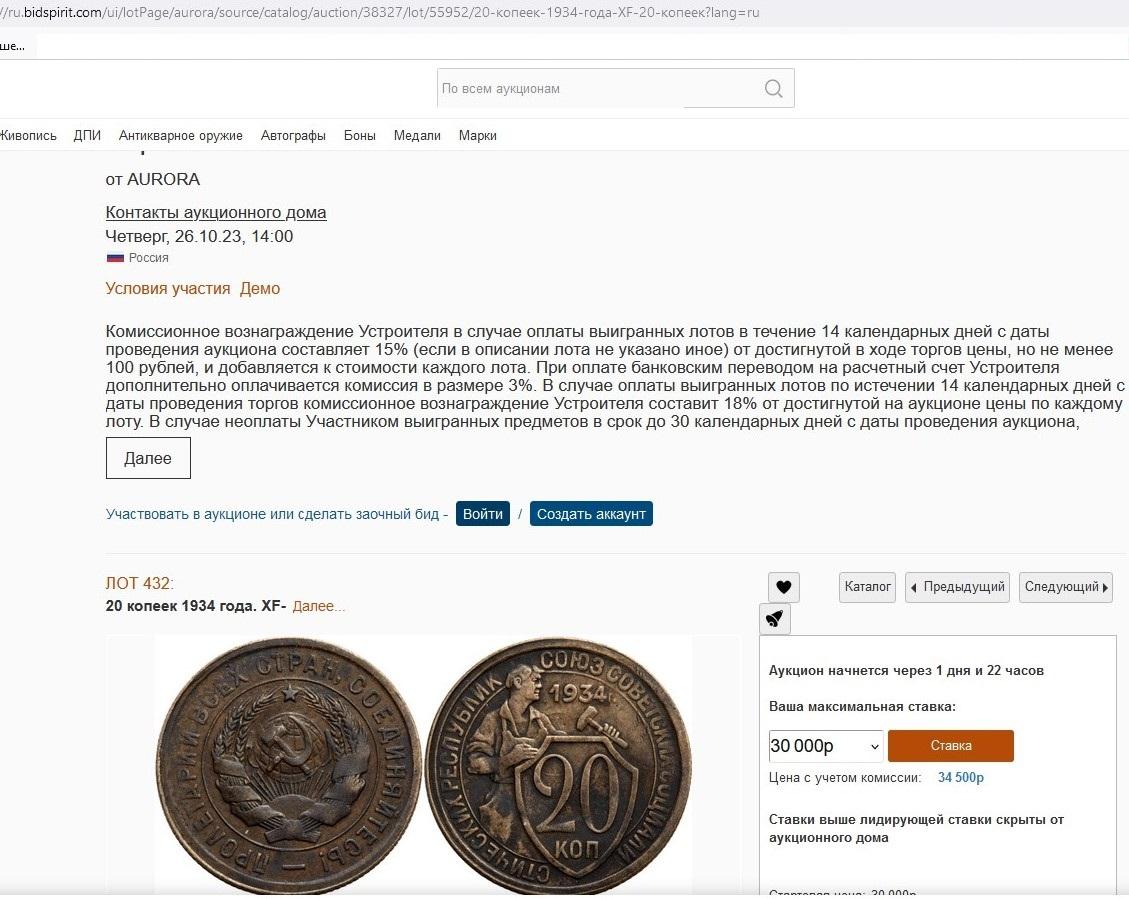This screenshot has height=899, width=1129.
Task: Select the Марки menu item
Action: pos(477,135)
